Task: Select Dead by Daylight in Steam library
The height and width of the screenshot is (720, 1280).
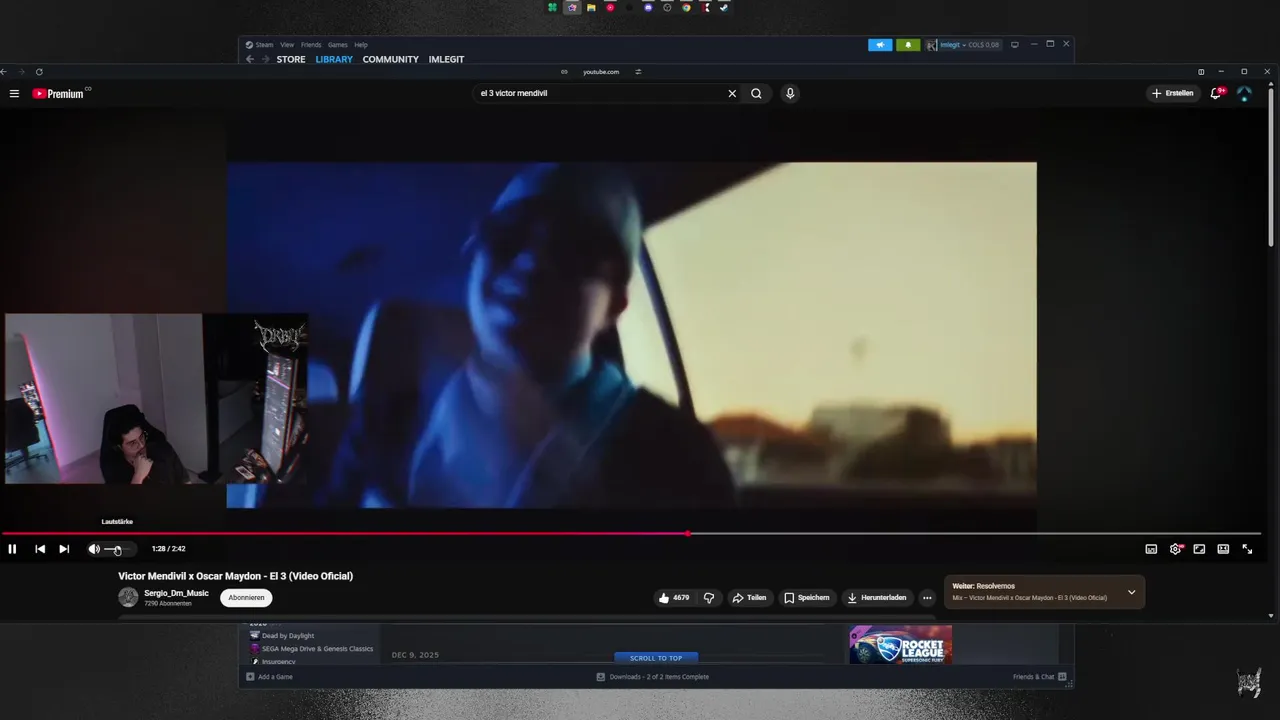Action: click(287, 636)
